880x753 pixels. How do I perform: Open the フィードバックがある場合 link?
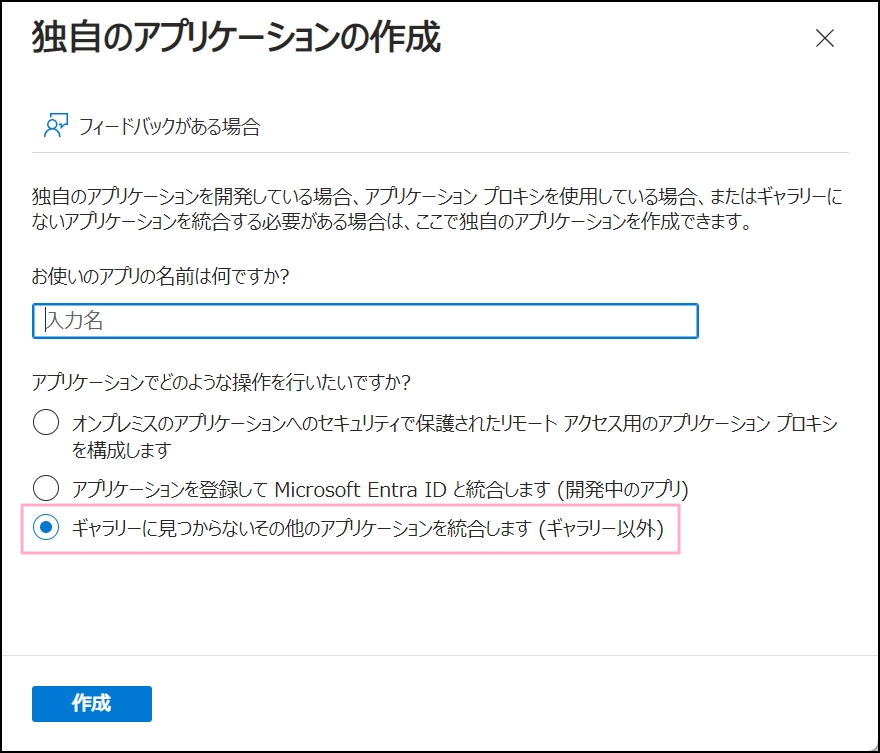point(168,127)
